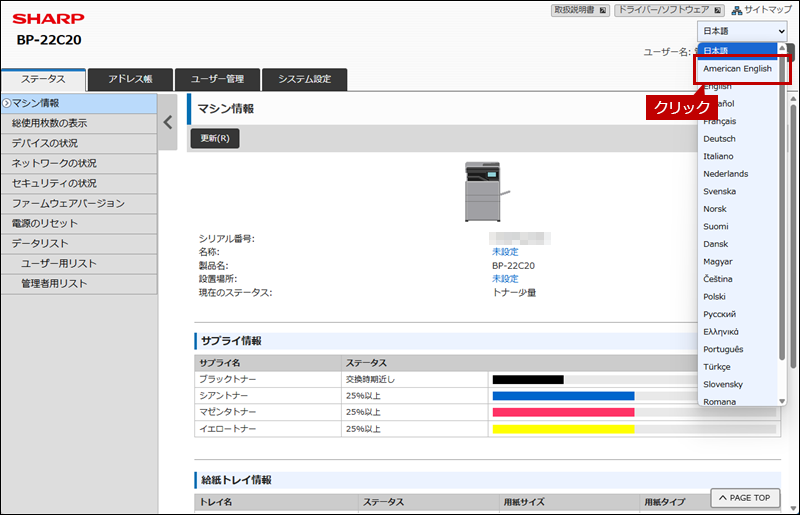Click the トナー少量 current status value

click(514, 292)
